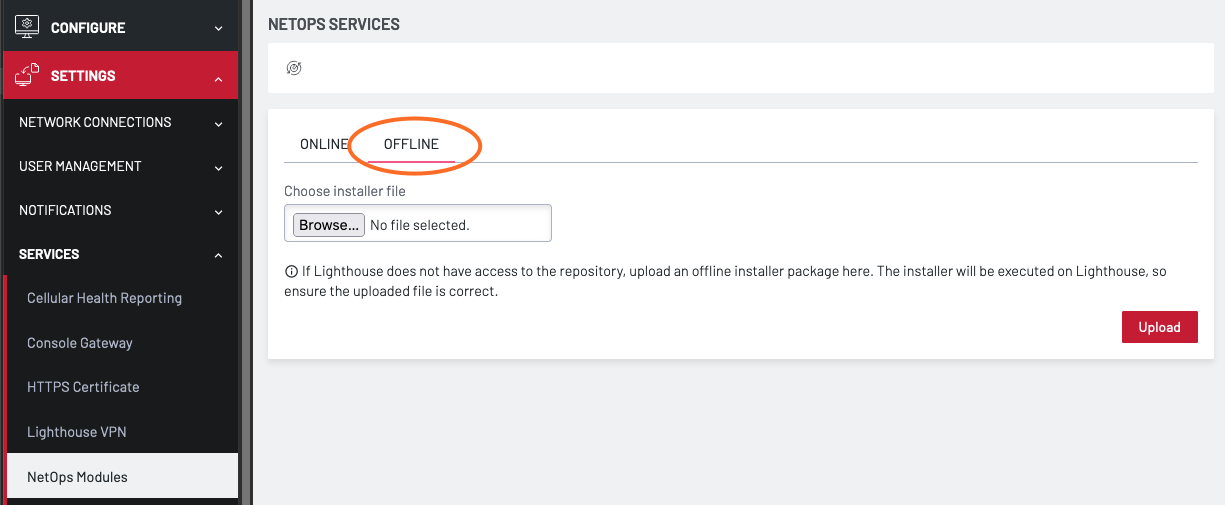Collapse the Services chevron
This screenshot has height=505, width=1225.
pos(219,256)
